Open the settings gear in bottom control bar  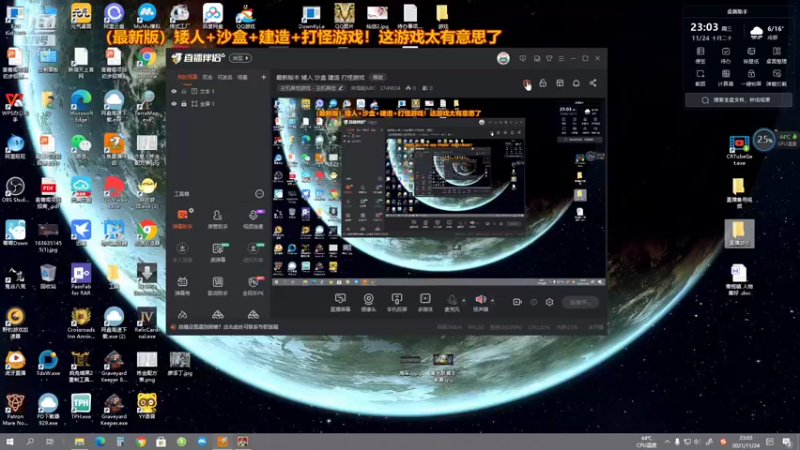(x=549, y=302)
